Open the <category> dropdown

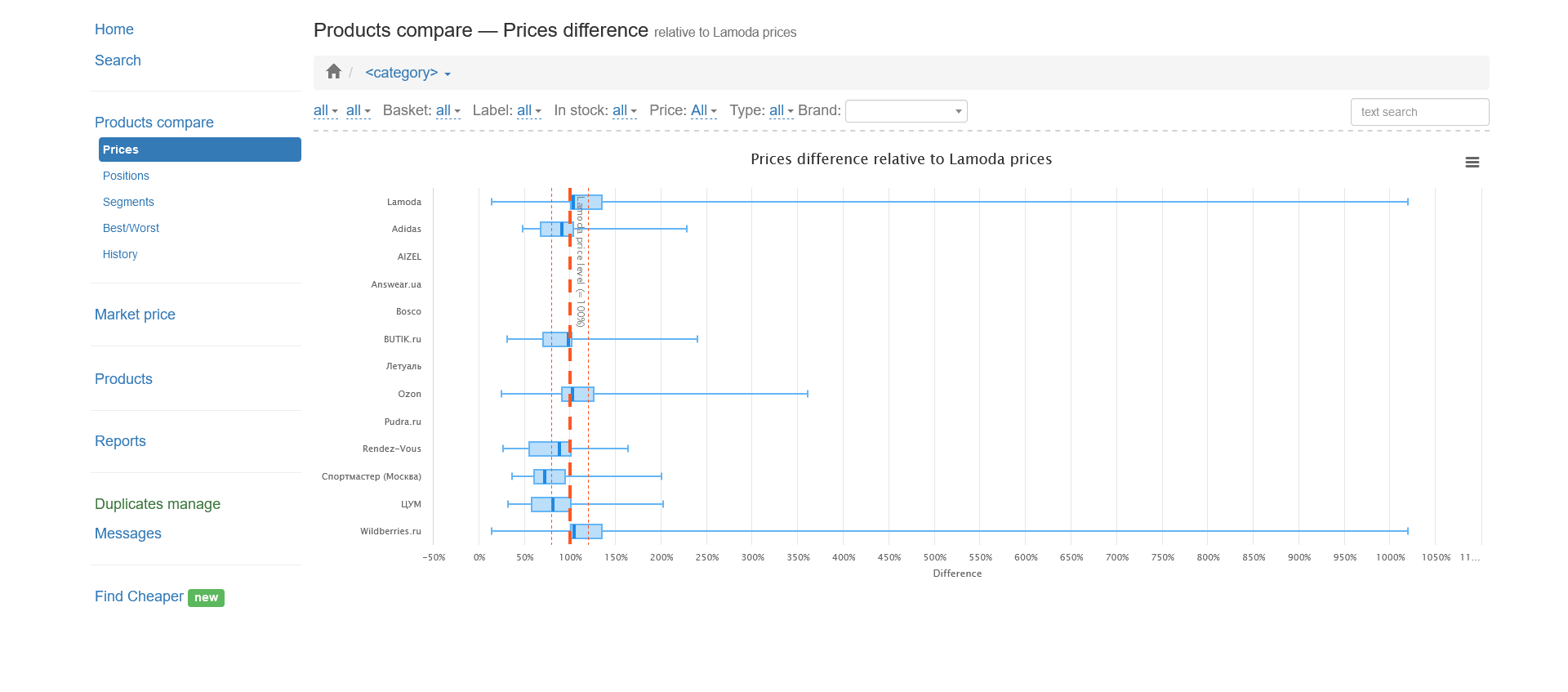pyautogui.click(x=408, y=73)
